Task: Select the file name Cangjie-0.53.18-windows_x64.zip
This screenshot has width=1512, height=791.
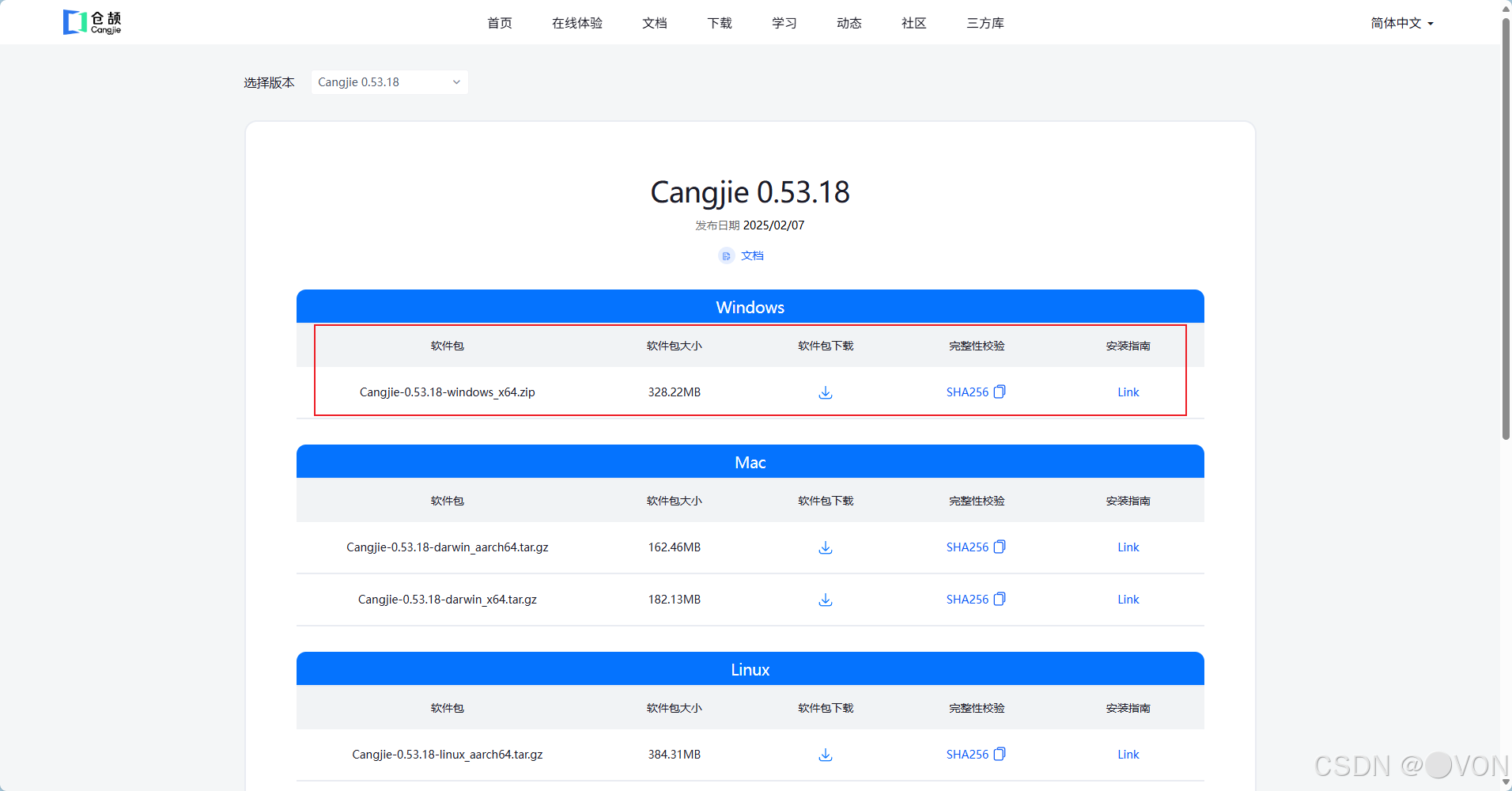Action: [448, 392]
